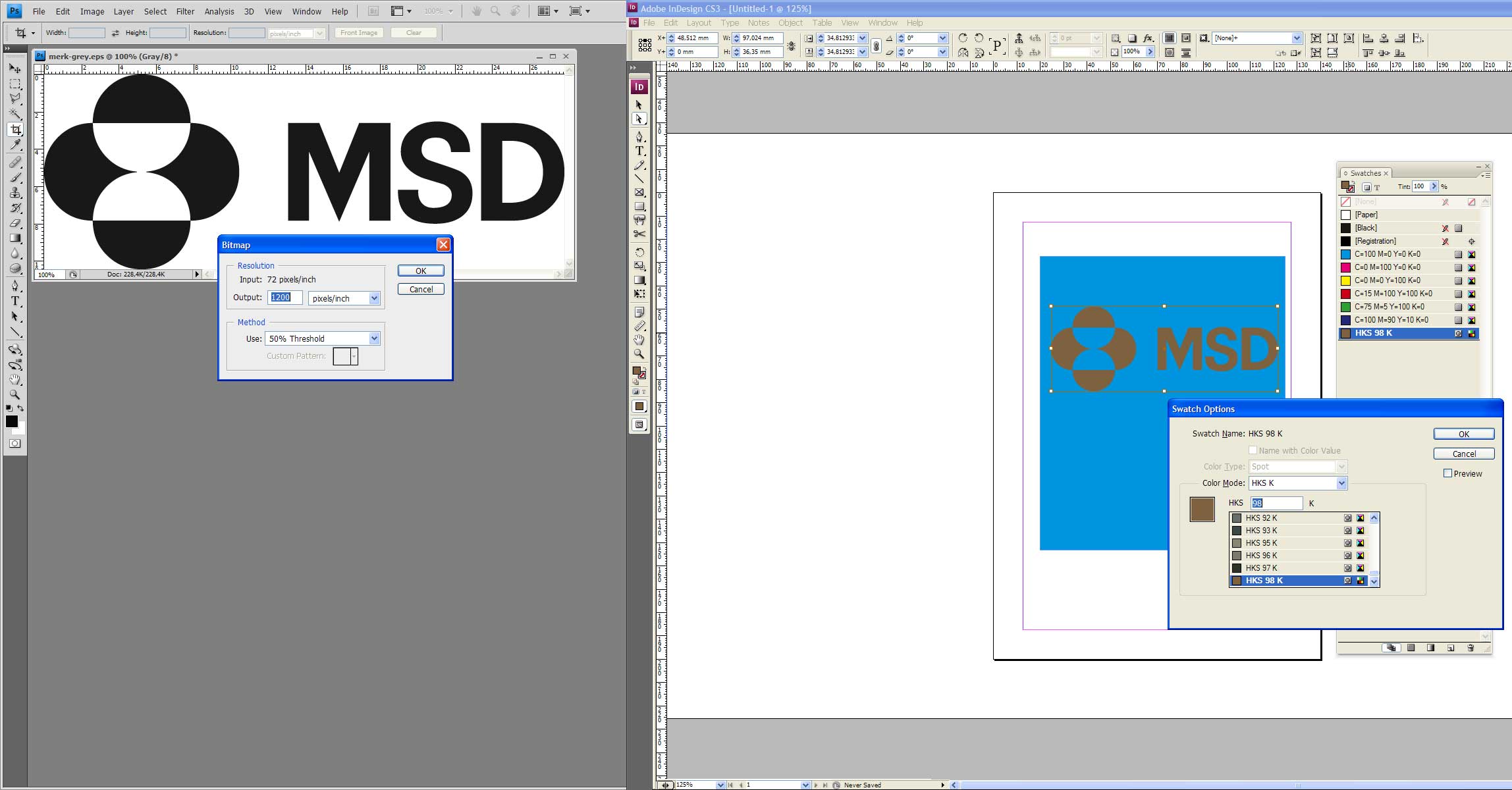
Task: Select the InDesign Zoom tool
Action: pyautogui.click(x=639, y=354)
